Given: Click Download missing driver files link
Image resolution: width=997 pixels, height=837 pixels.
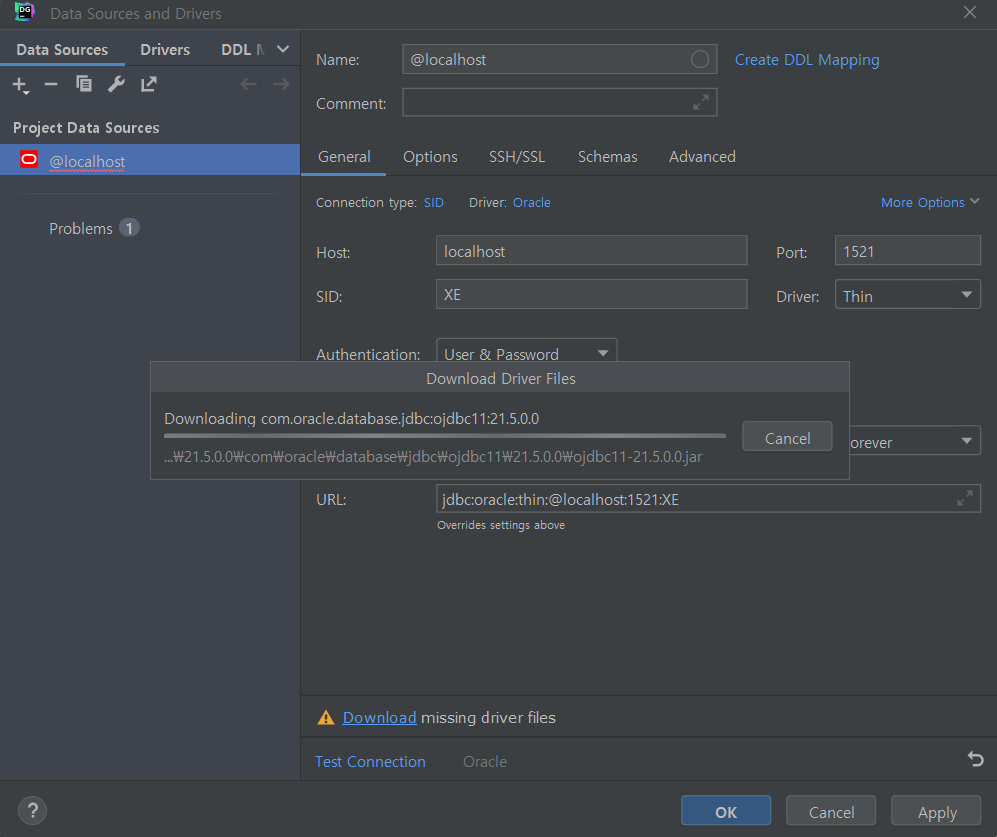Looking at the screenshot, I should (x=379, y=717).
